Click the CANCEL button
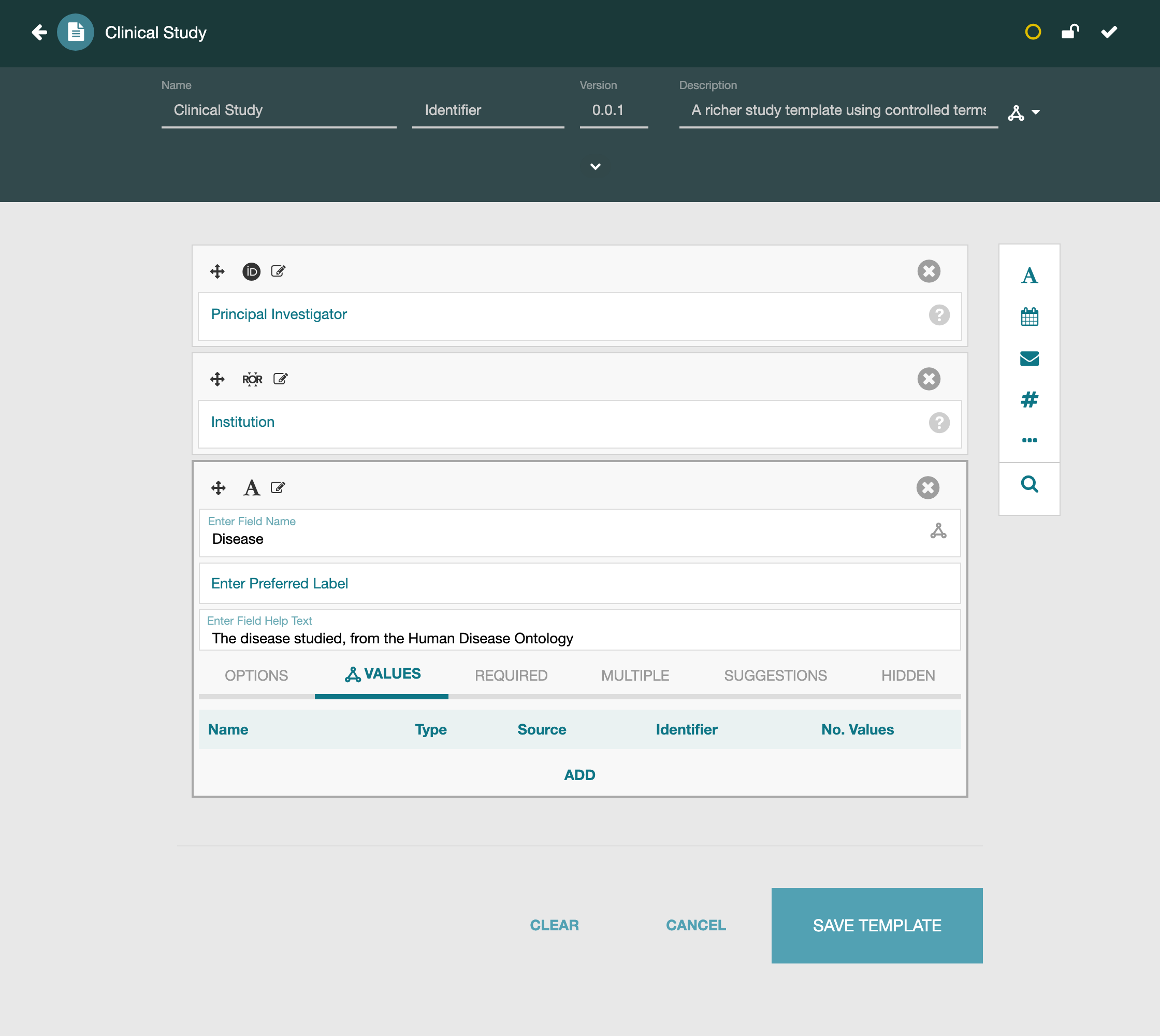1160x1036 pixels. coord(695,926)
